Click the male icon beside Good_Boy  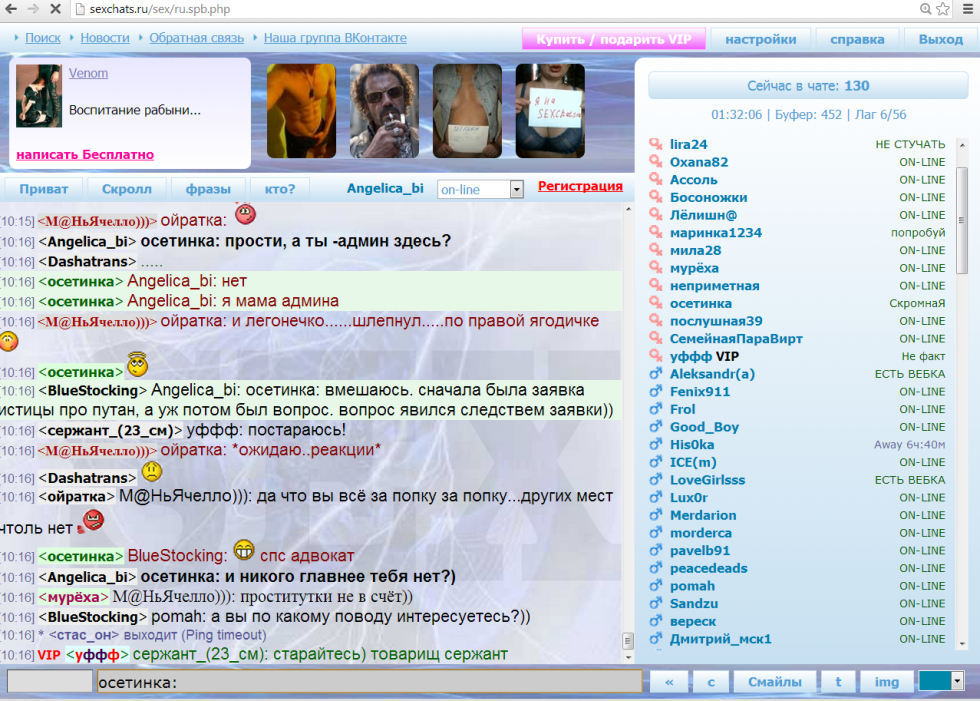click(x=656, y=427)
